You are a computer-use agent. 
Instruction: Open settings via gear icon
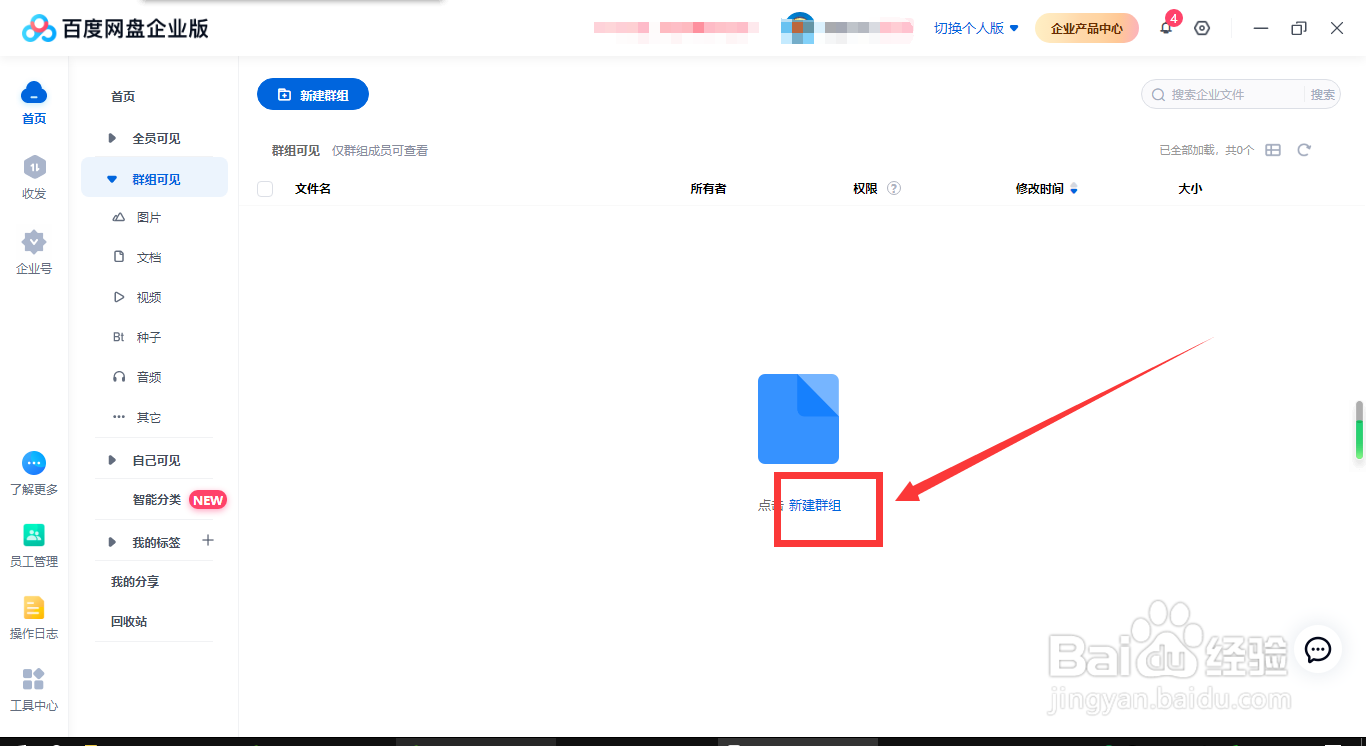pyautogui.click(x=1201, y=28)
